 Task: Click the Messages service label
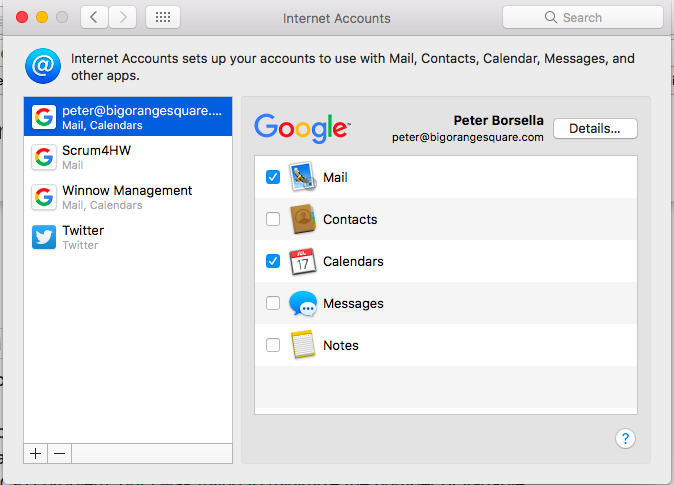(x=353, y=304)
